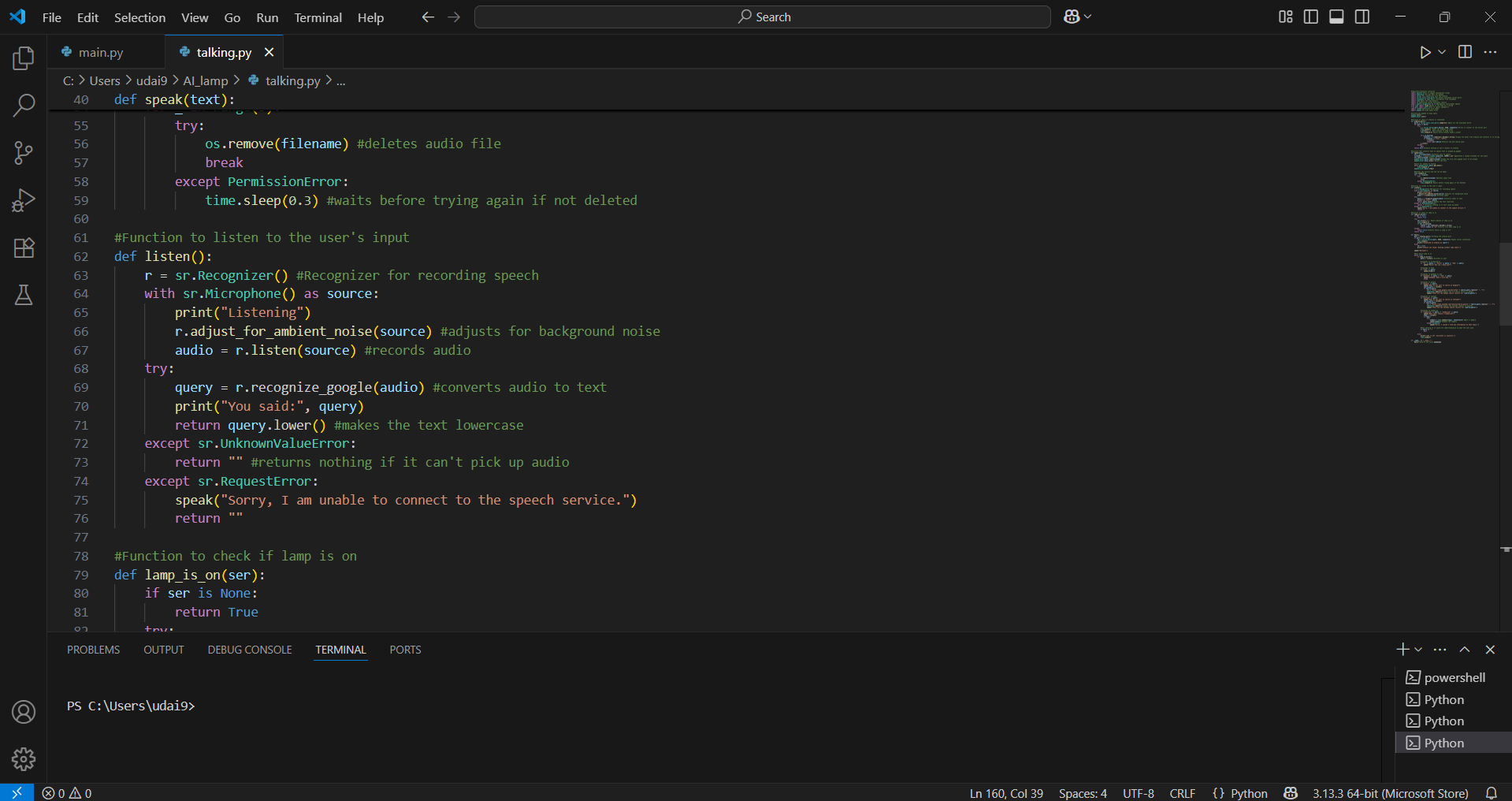Click UTF-8 encoding in status bar
This screenshot has height=801, width=1512.
click(x=1139, y=793)
